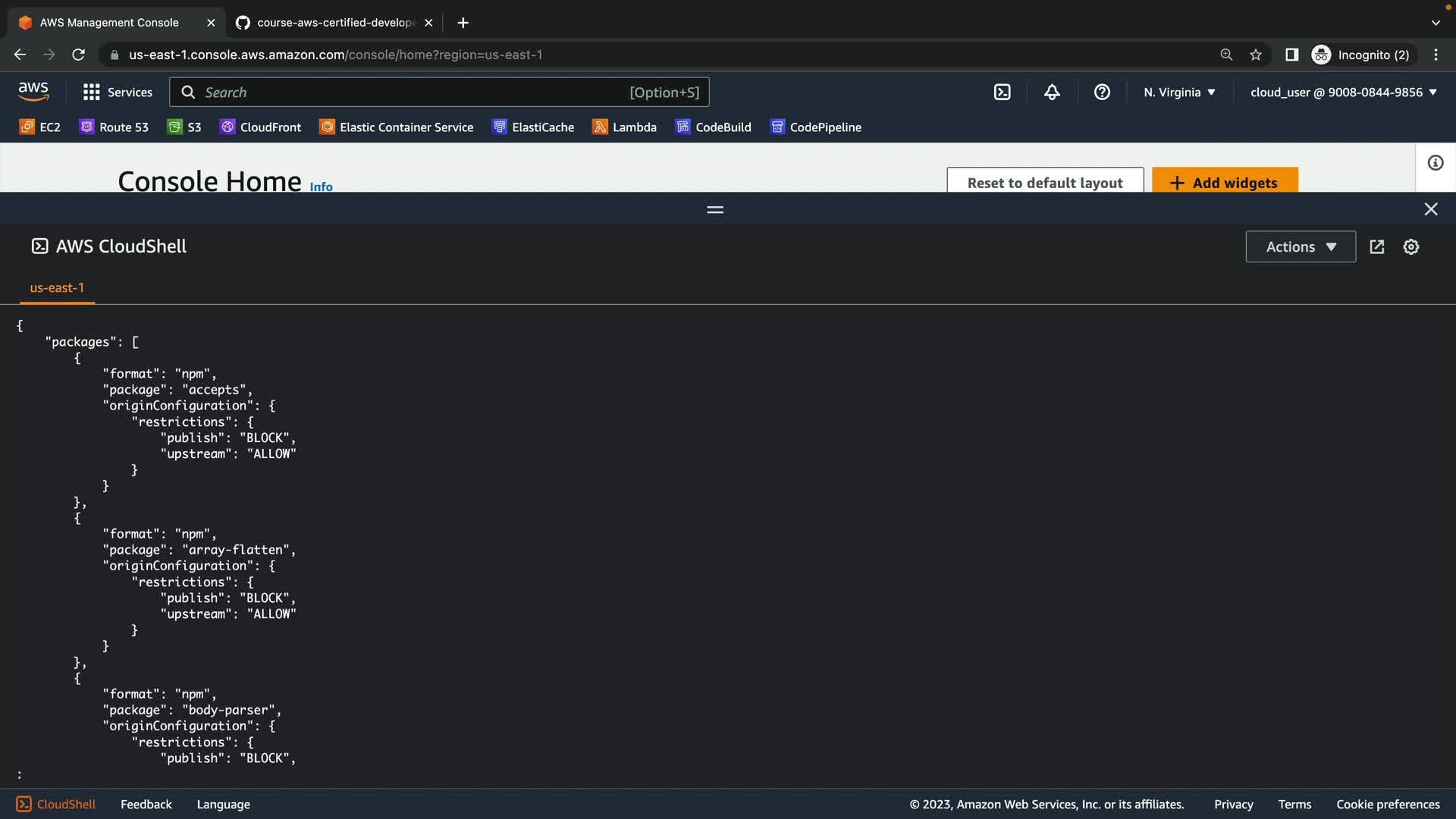This screenshot has width=1456, height=819.
Task: Switch to the course-aws-certified-developer GitHub tab
Action: (x=334, y=23)
